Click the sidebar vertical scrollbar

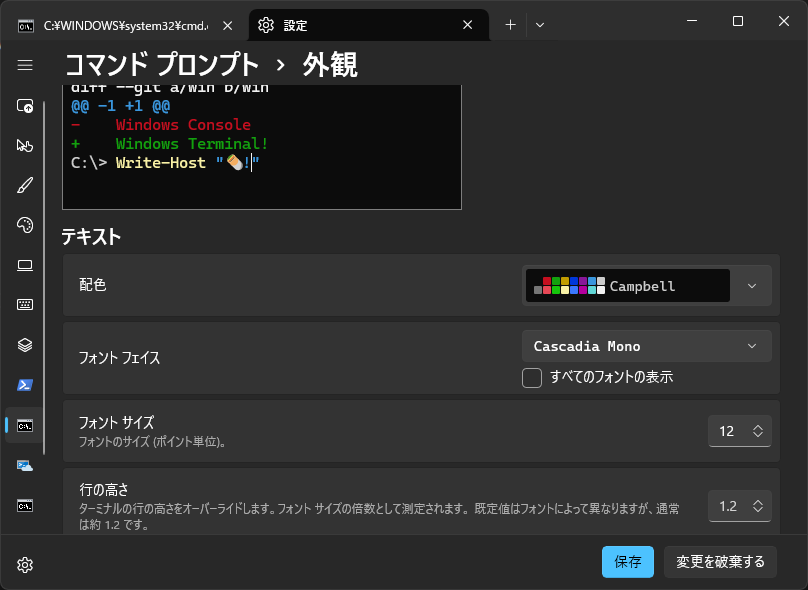(x=44, y=278)
